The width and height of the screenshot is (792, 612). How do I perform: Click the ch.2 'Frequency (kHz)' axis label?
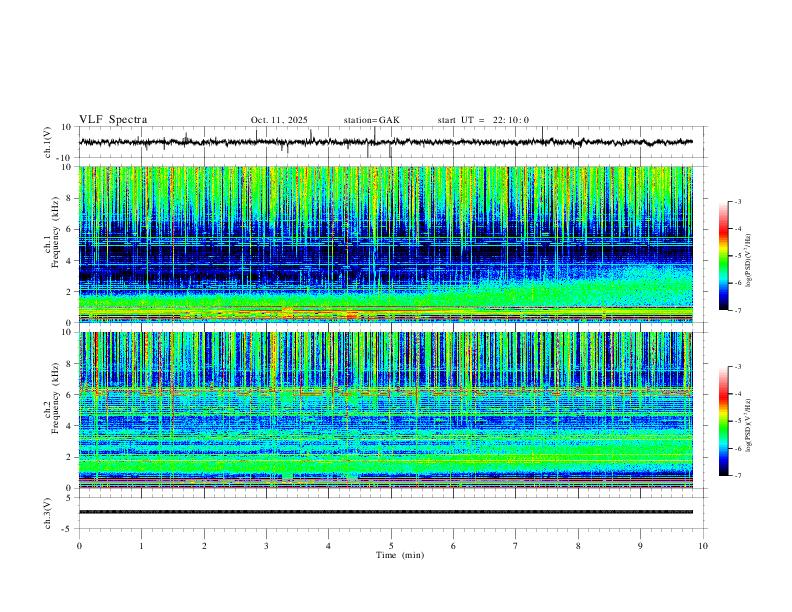click(56, 398)
